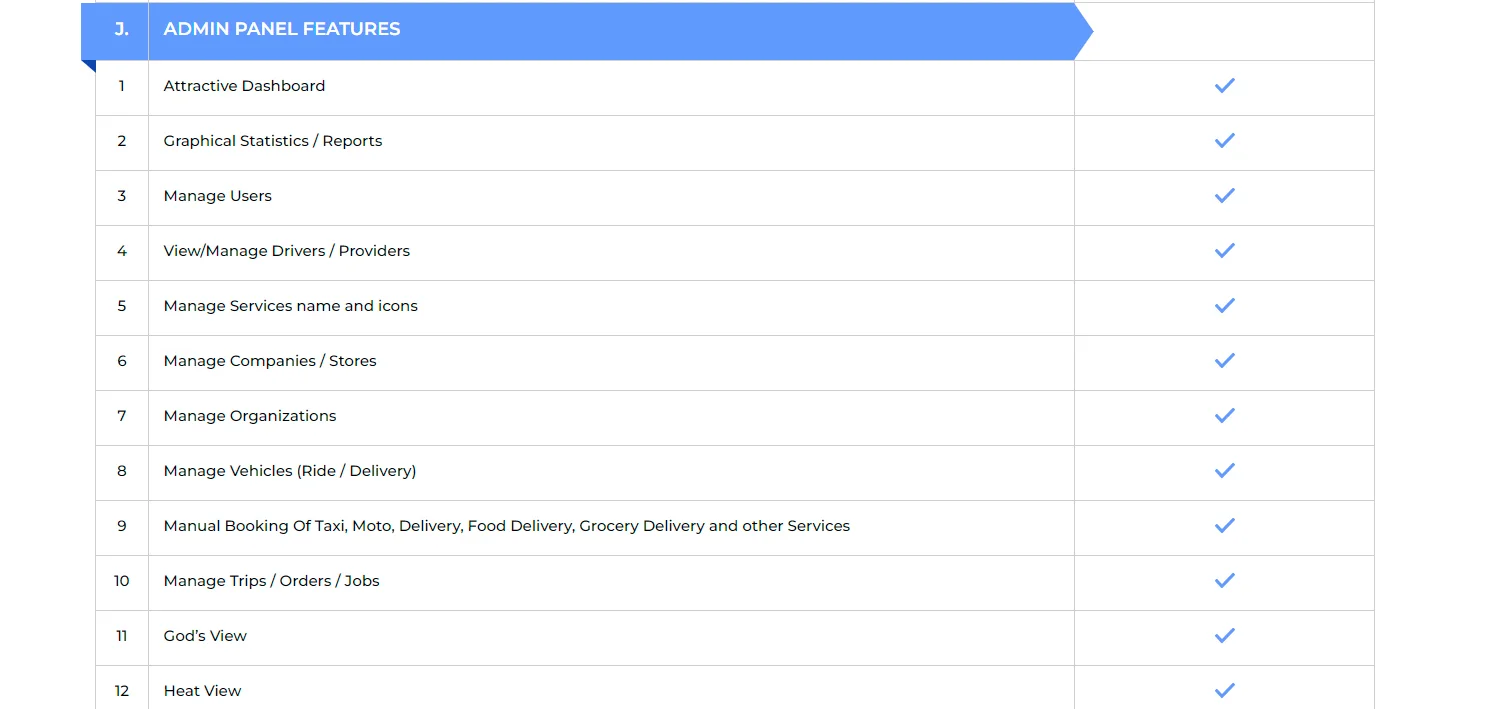Screen dimensions: 1495x709
Task: Click the Manage Services name and icons checkmark
Action: tap(1224, 306)
